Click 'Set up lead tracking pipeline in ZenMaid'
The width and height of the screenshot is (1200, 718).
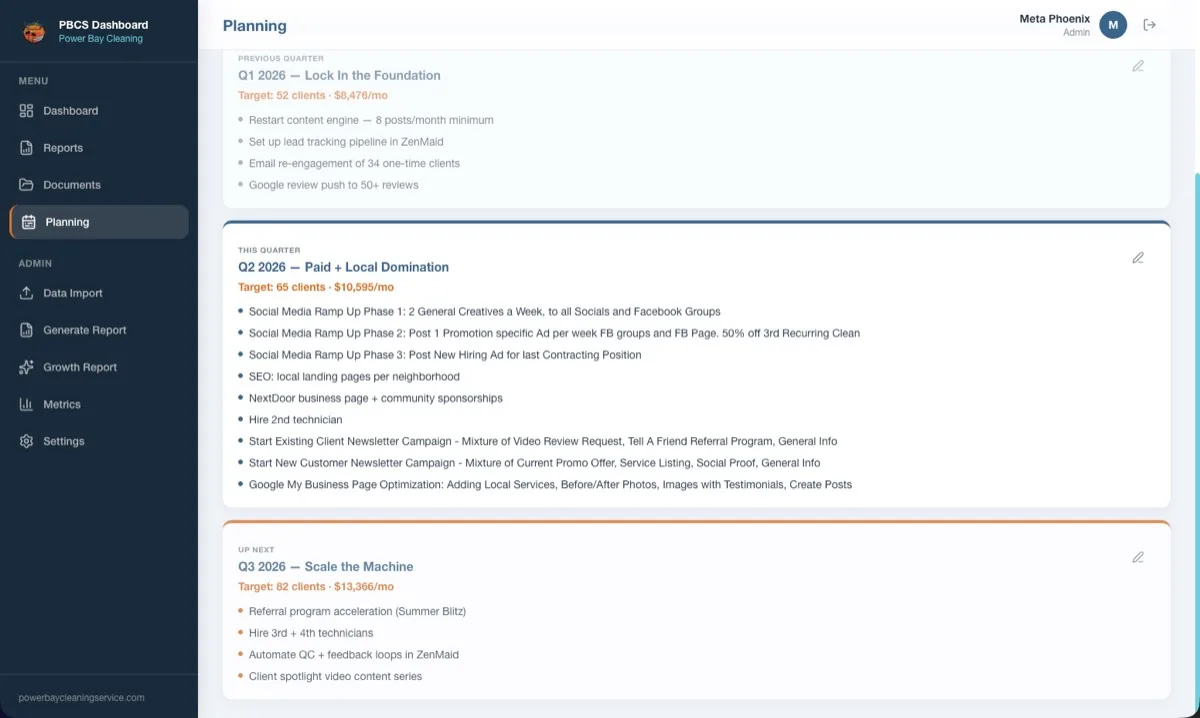pos(346,142)
